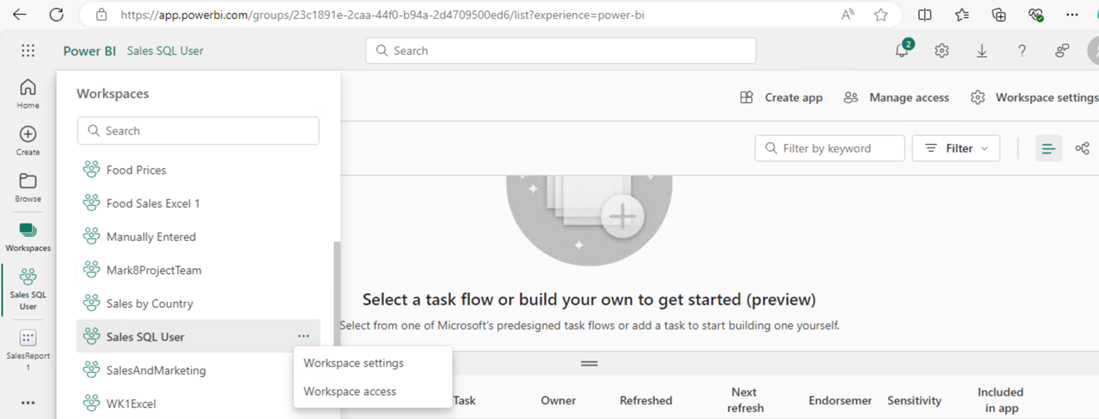Add page to favorites star icon
1099x419 pixels.
click(881, 15)
